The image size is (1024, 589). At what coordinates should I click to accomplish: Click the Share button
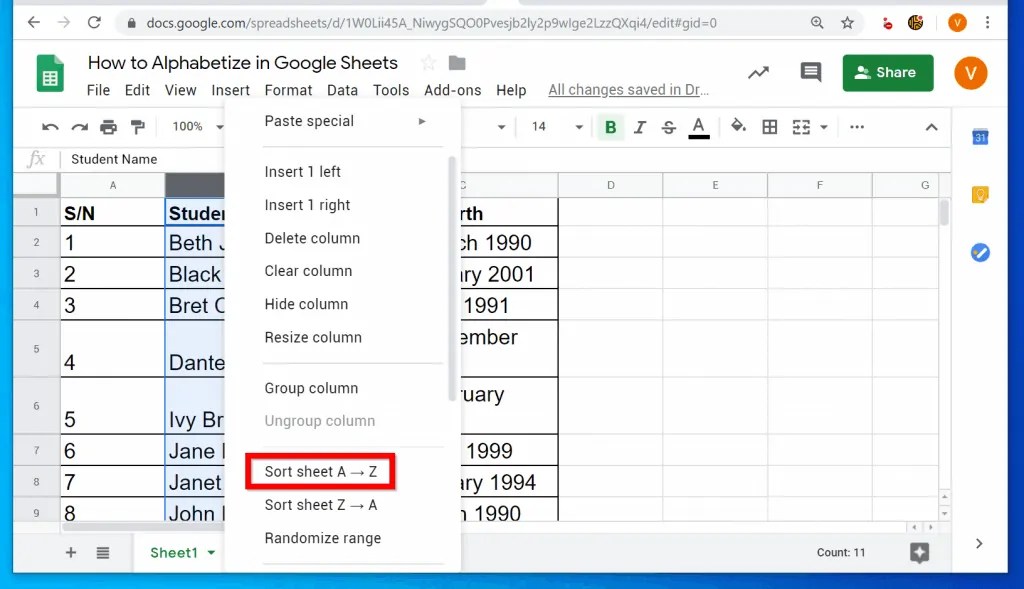[887, 72]
